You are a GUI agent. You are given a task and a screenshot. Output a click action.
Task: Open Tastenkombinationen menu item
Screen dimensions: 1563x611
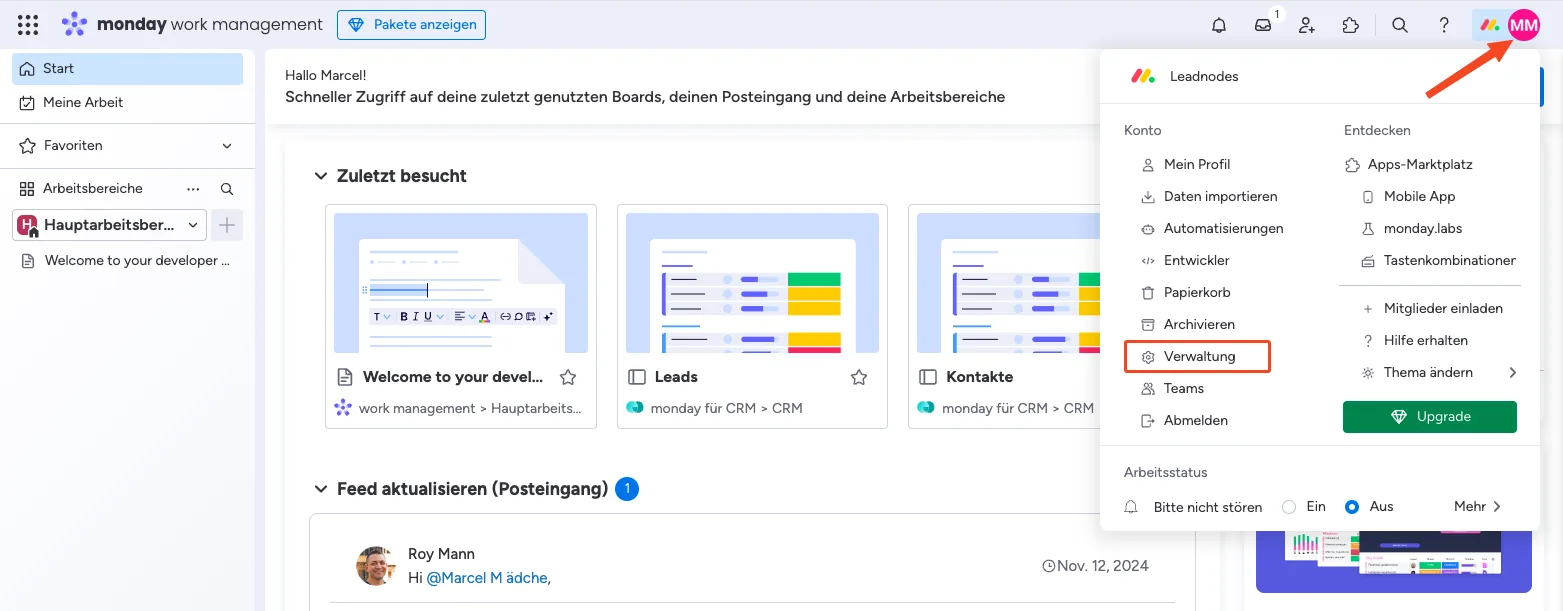point(1438,260)
